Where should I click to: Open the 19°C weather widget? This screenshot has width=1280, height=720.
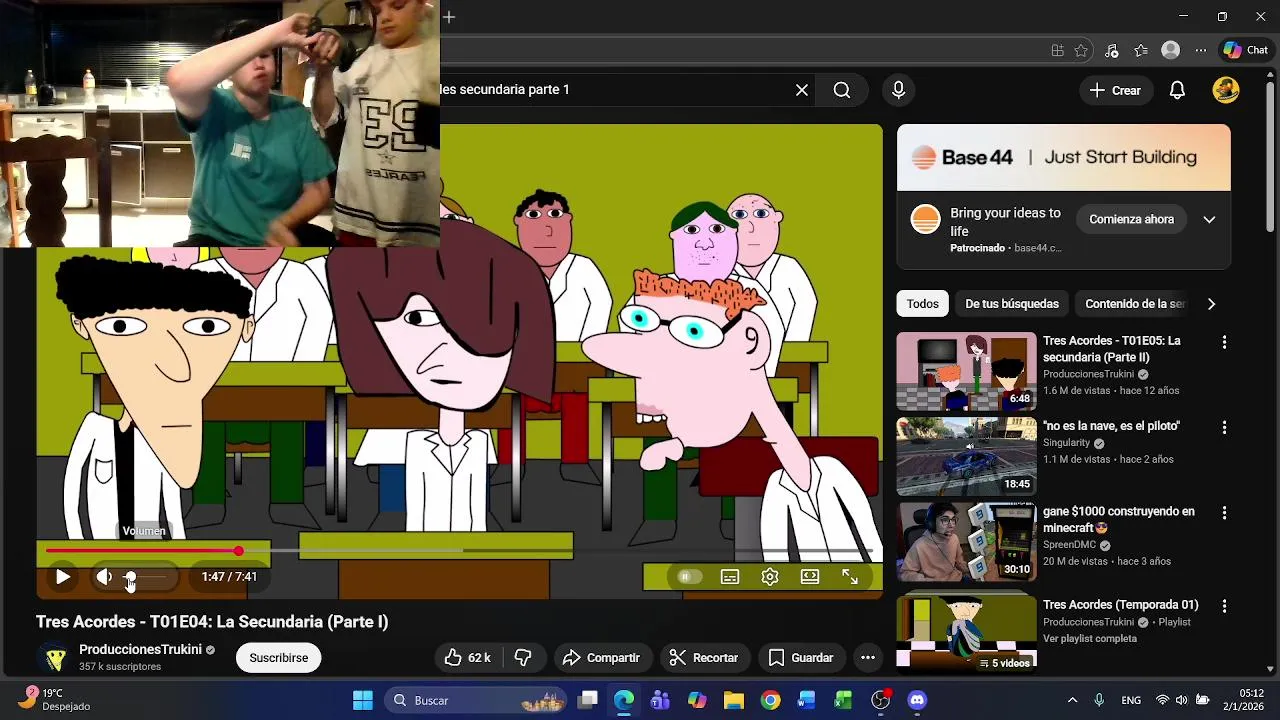[x=55, y=699]
